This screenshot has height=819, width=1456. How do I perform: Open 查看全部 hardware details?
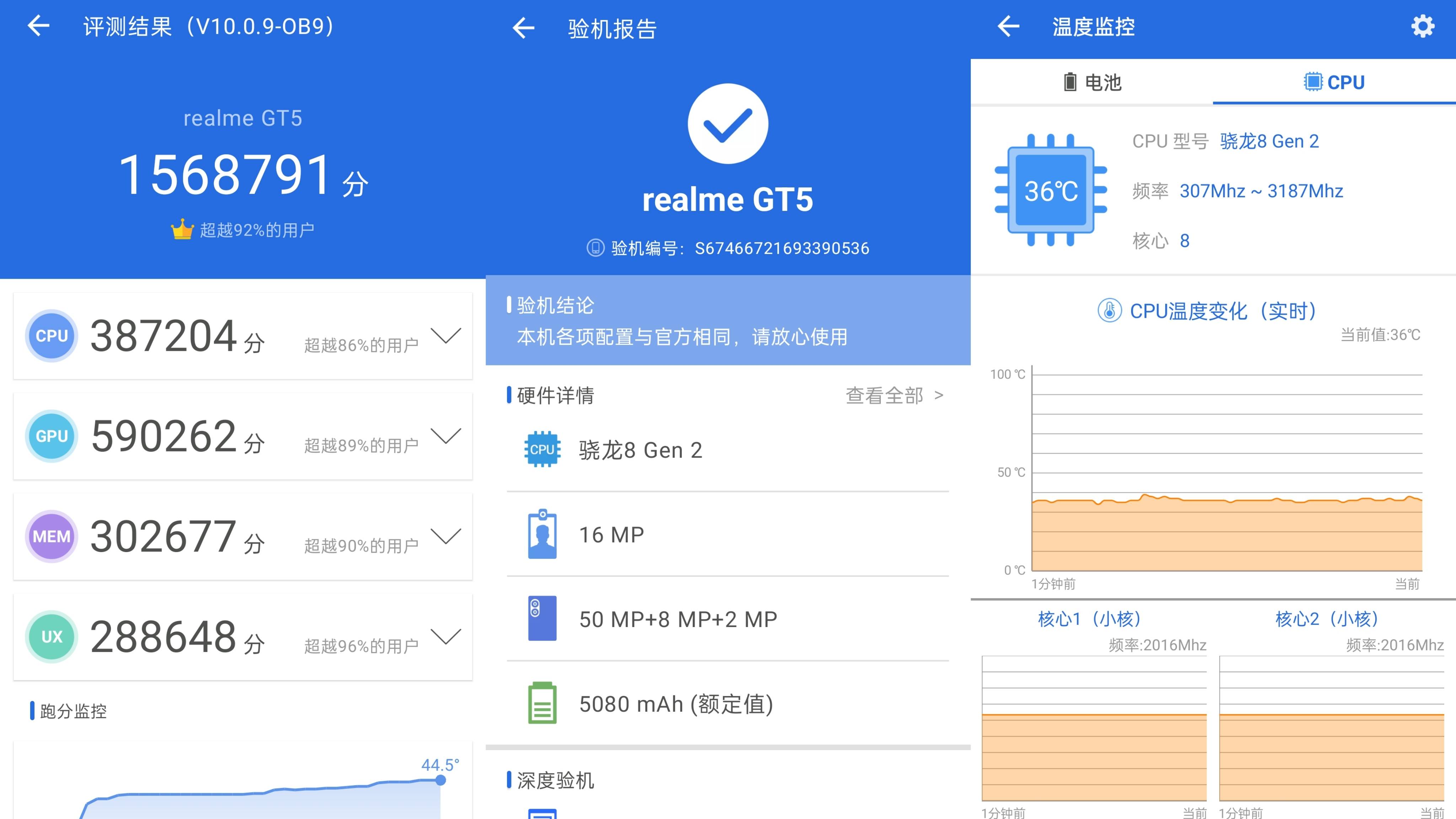(x=894, y=395)
